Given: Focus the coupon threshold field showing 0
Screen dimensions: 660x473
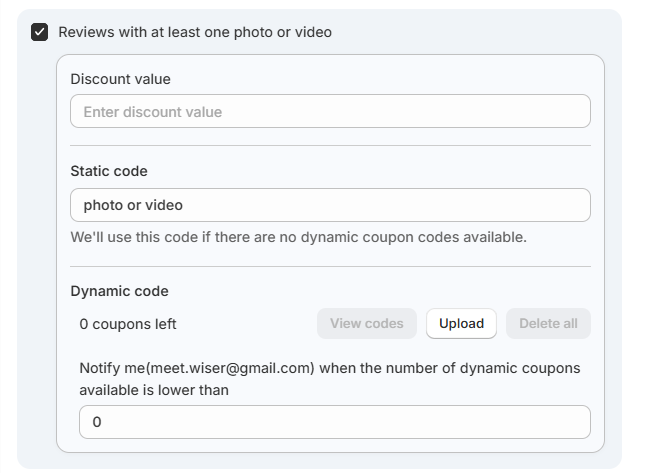Looking at the screenshot, I should click(334, 422).
